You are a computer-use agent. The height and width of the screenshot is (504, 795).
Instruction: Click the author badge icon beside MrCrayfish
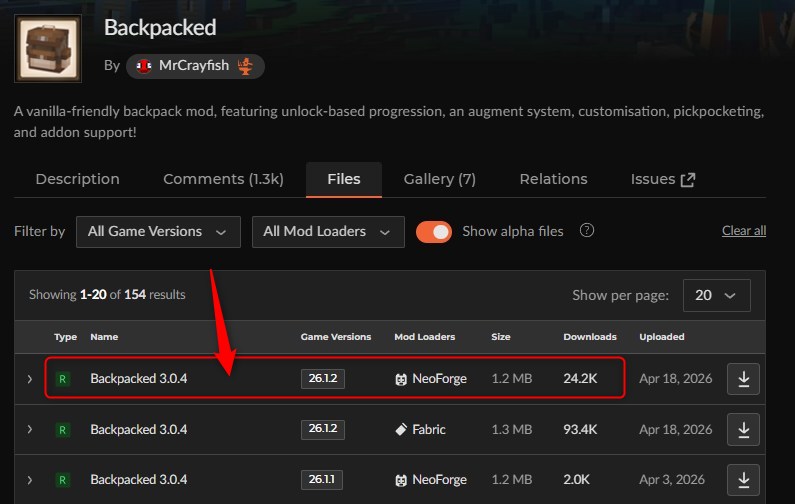pyautogui.click(x=246, y=66)
